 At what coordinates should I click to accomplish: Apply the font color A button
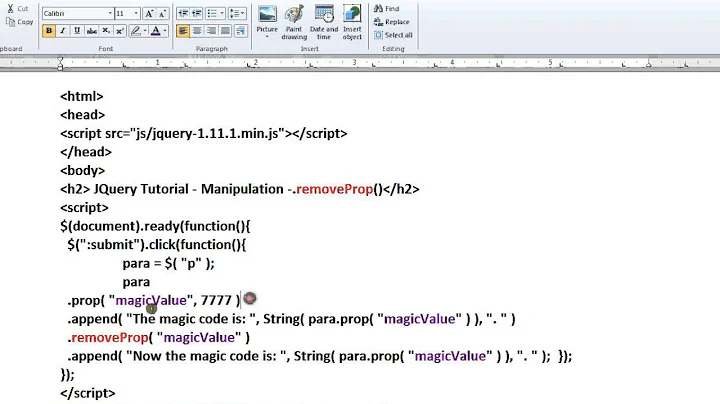156,31
